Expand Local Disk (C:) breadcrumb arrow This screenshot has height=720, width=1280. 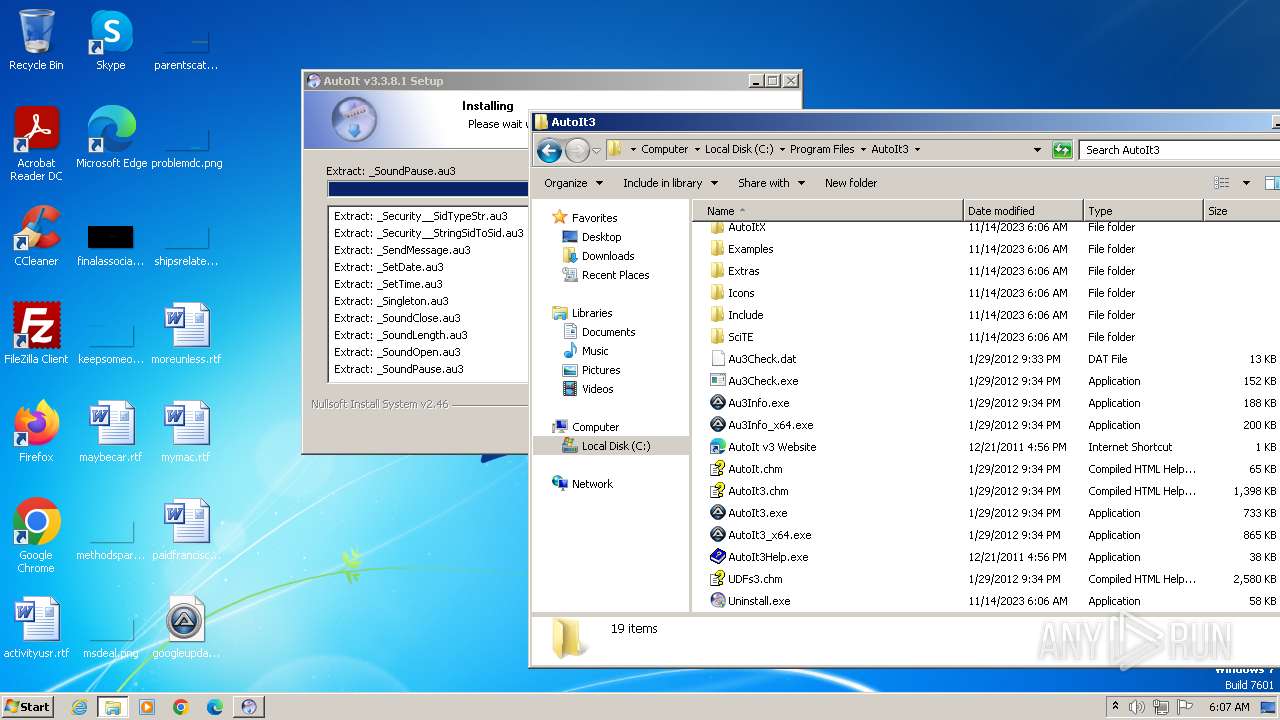click(782, 150)
